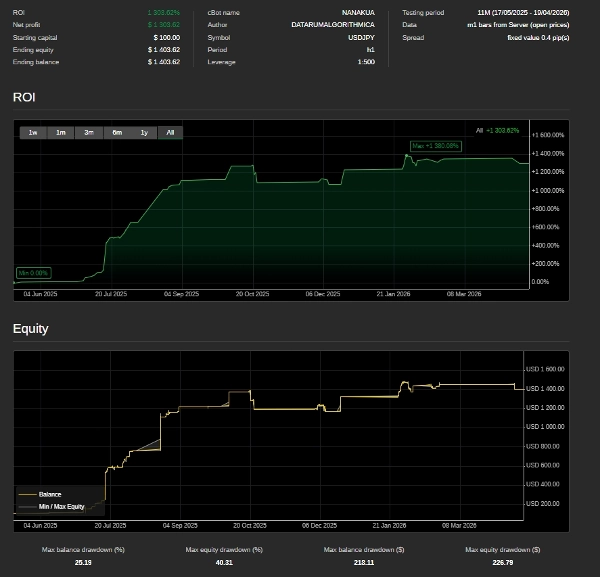Click the Min 0.00% marker label

click(33, 272)
